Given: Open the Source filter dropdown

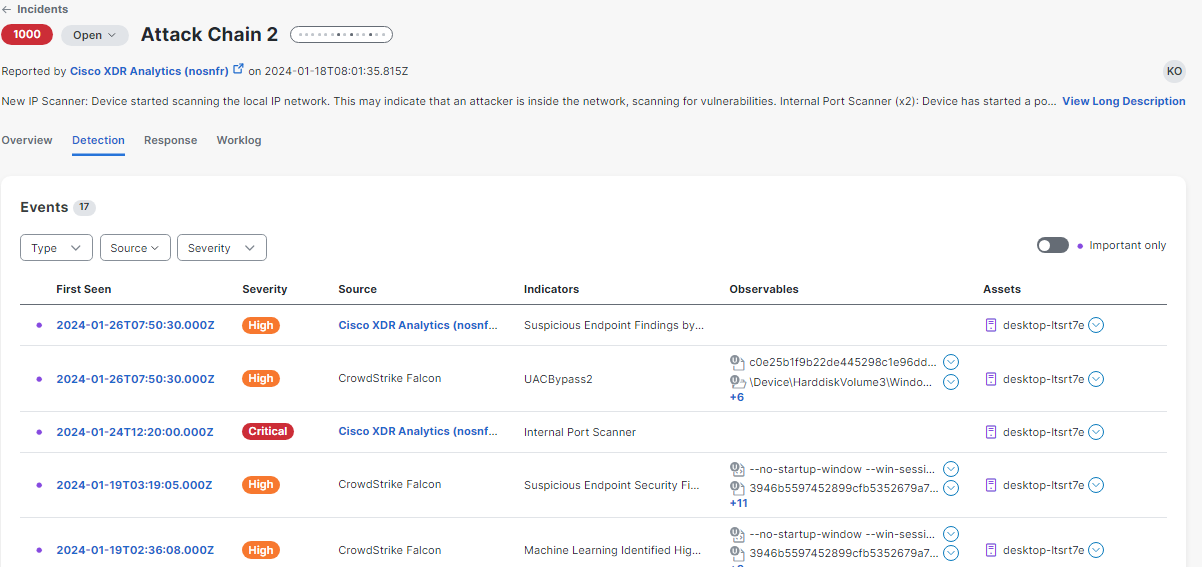Looking at the screenshot, I should [x=135, y=248].
